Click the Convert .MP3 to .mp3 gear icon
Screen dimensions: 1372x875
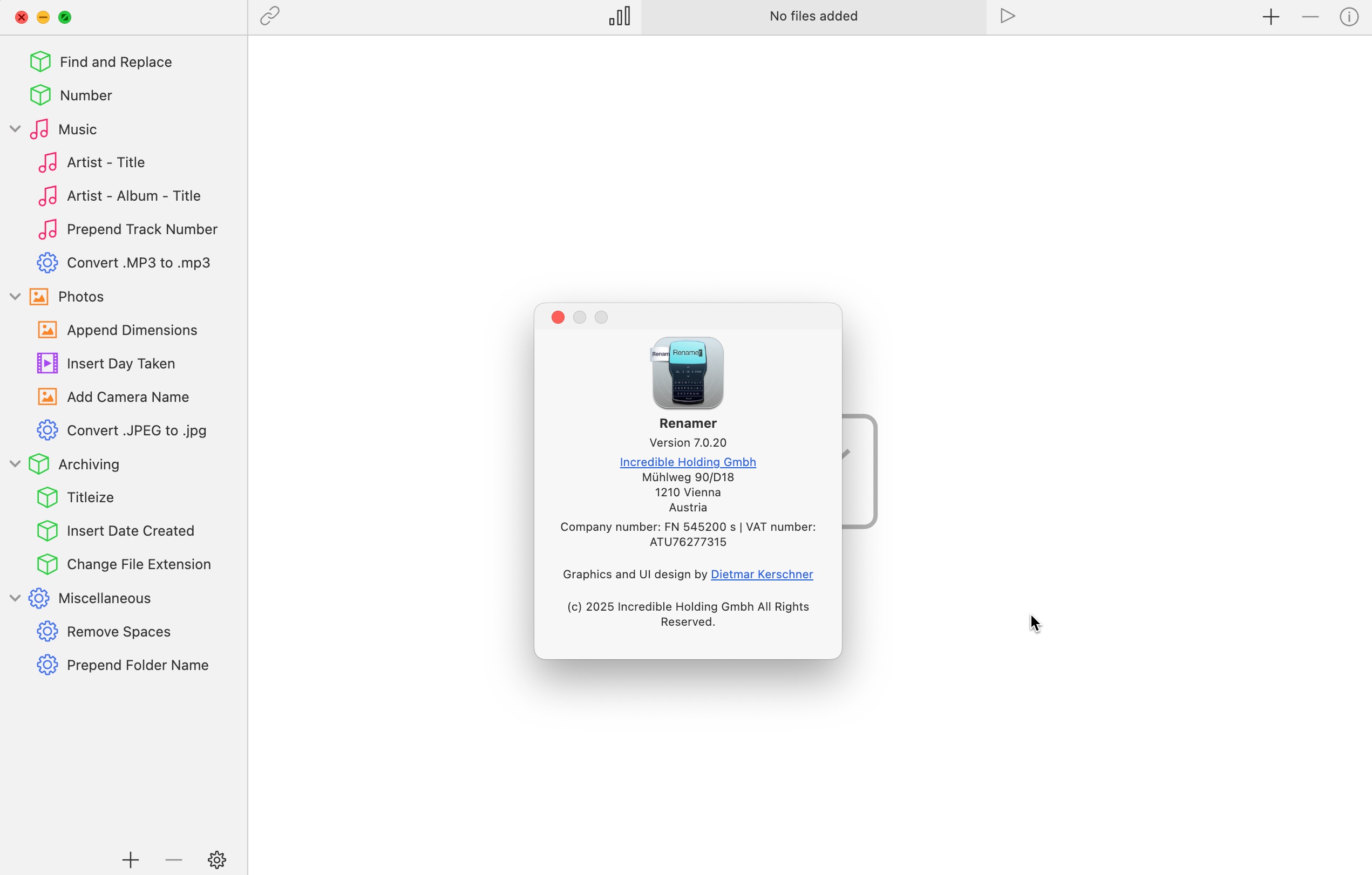[x=47, y=263]
